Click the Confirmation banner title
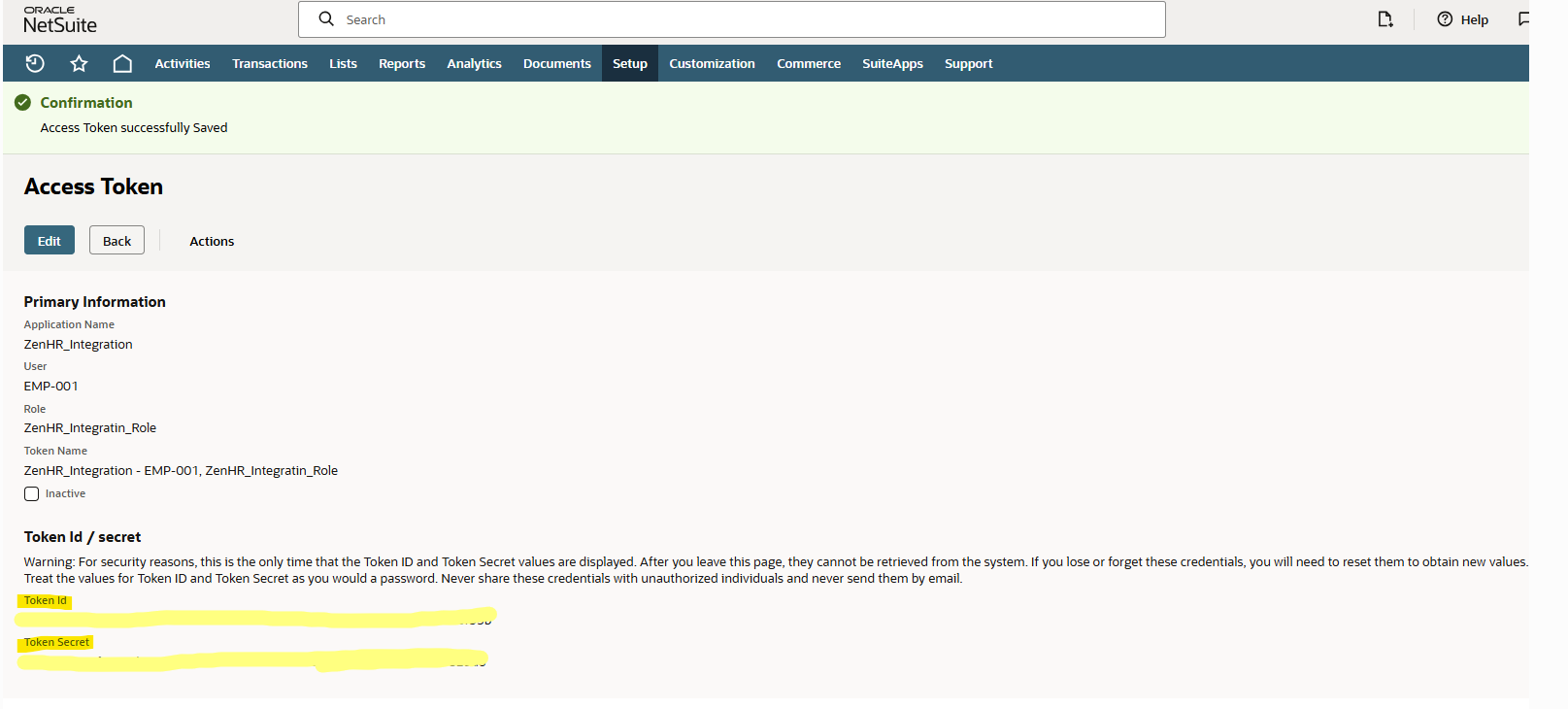1568x709 pixels. (86, 102)
